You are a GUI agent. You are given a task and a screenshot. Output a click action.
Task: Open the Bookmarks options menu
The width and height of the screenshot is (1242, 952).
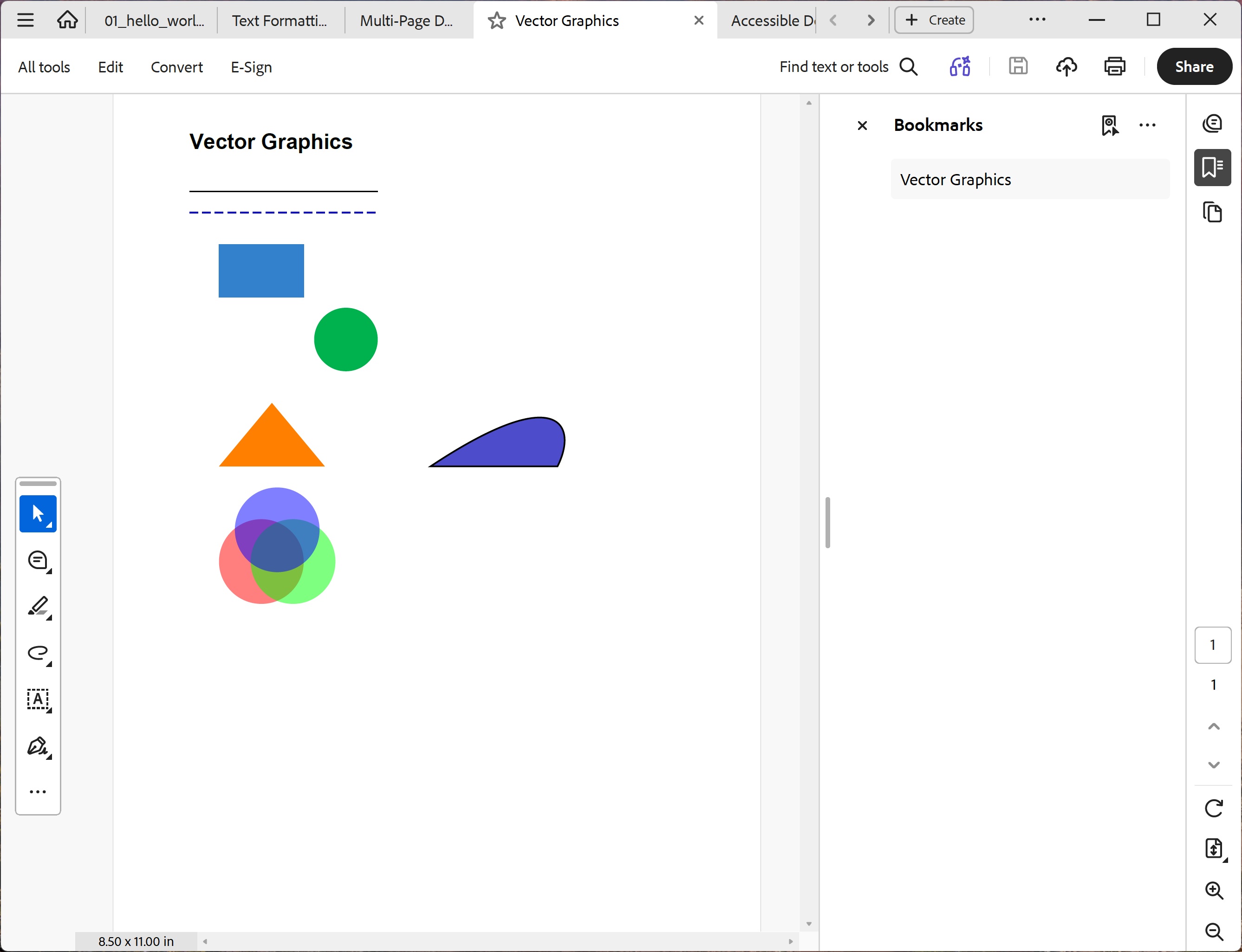(x=1148, y=125)
